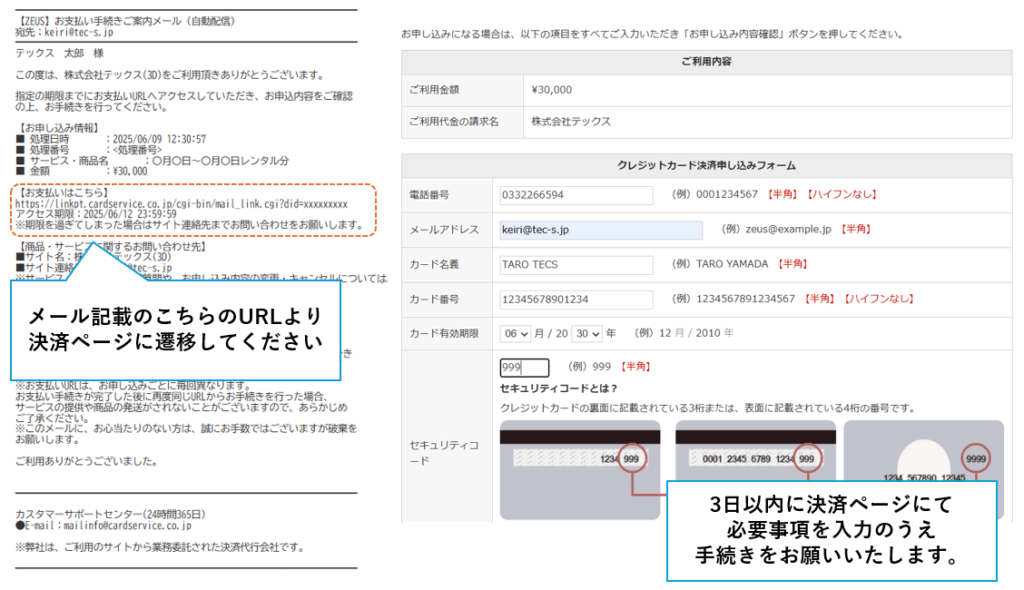Click the note starting ※期限を過ぎてしまった場合は

coord(190,225)
